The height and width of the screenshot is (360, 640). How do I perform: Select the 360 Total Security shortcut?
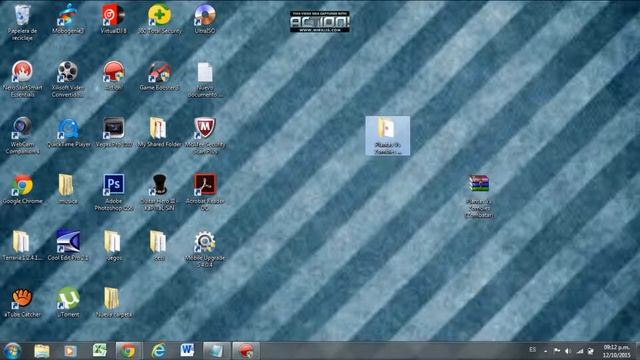160,19
